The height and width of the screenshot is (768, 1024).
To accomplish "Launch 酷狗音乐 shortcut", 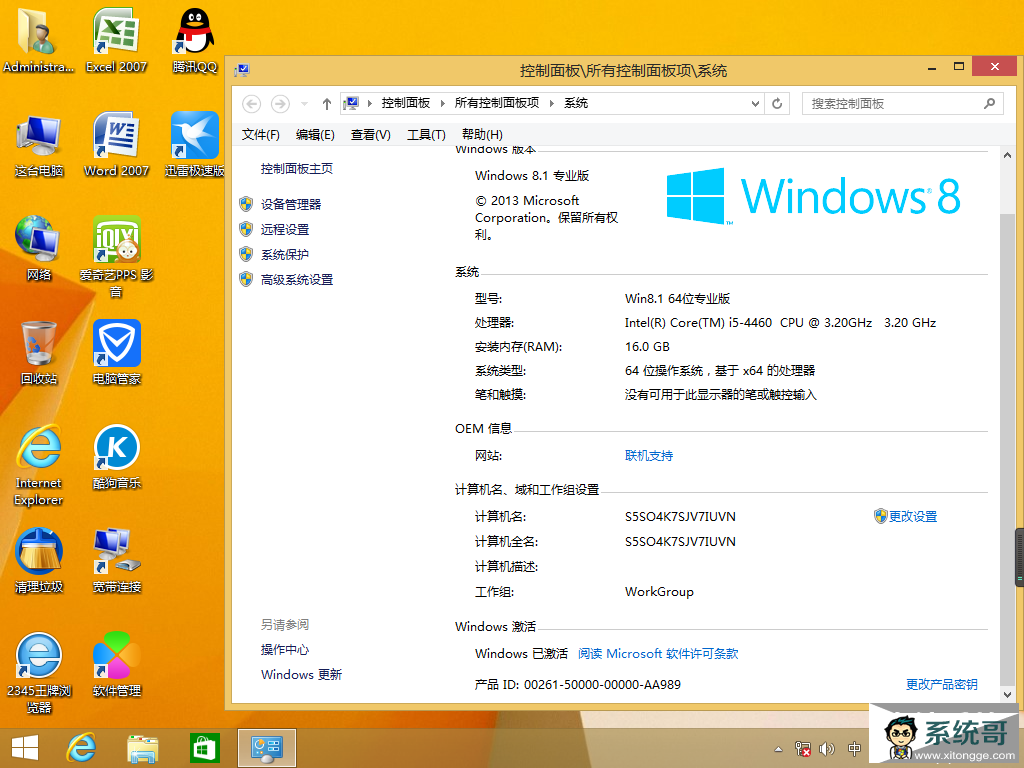I will click(x=116, y=457).
